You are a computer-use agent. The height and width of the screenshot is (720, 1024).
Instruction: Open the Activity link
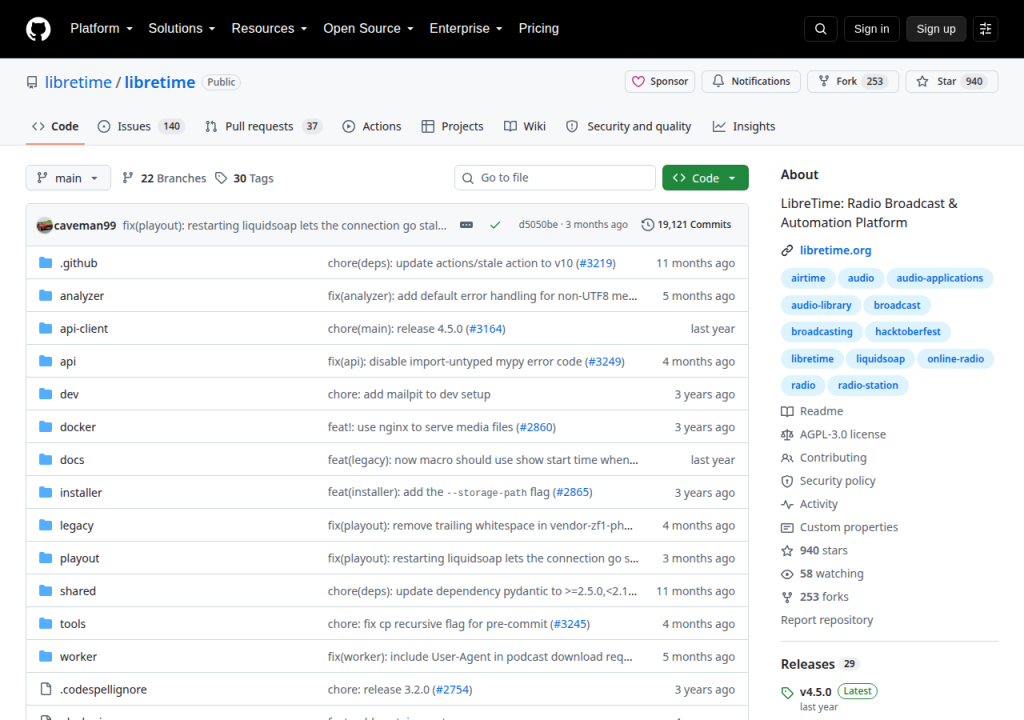pyautogui.click(x=810, y=504)
